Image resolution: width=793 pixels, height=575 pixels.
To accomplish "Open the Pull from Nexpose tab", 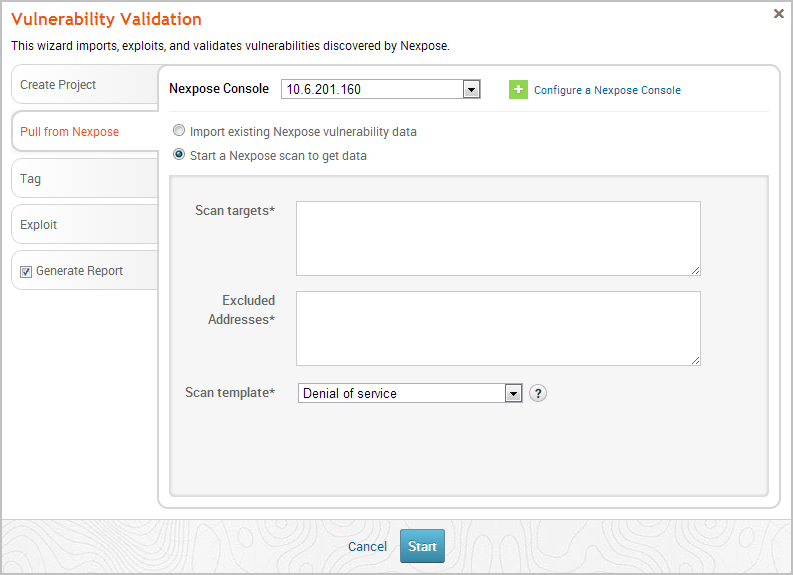I will click(84, 132).
